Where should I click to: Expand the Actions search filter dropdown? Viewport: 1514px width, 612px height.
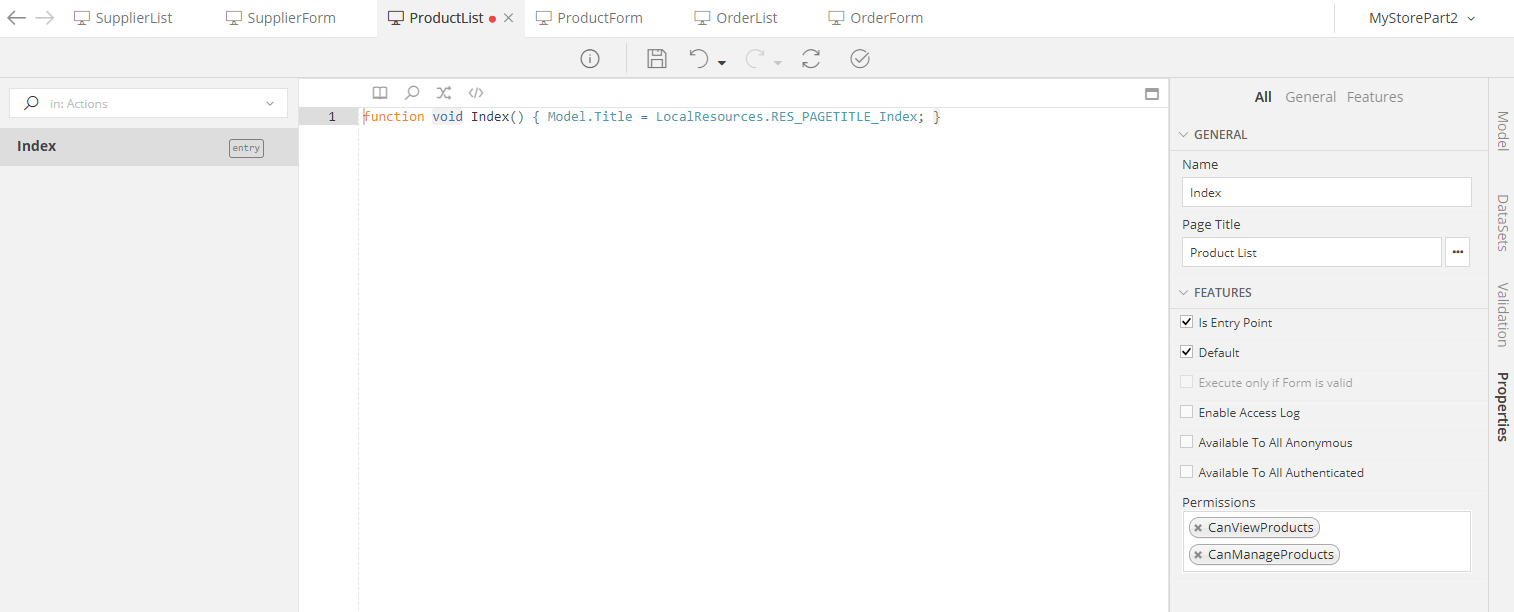tap(270, 104)
